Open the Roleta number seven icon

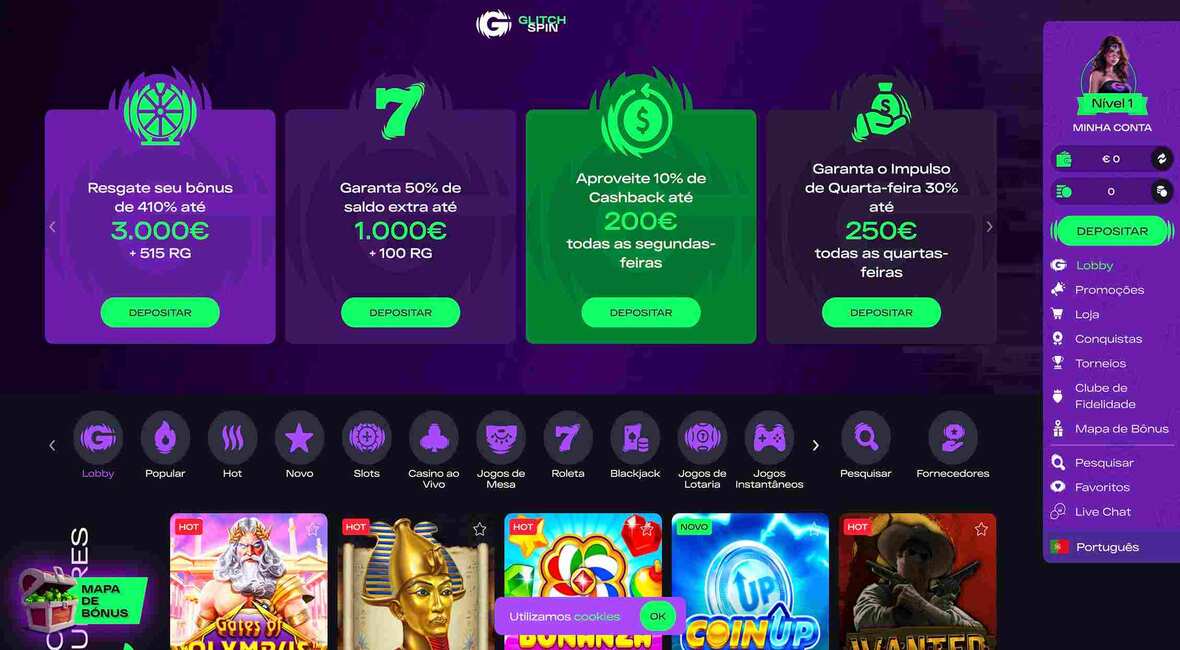[567, 437]
